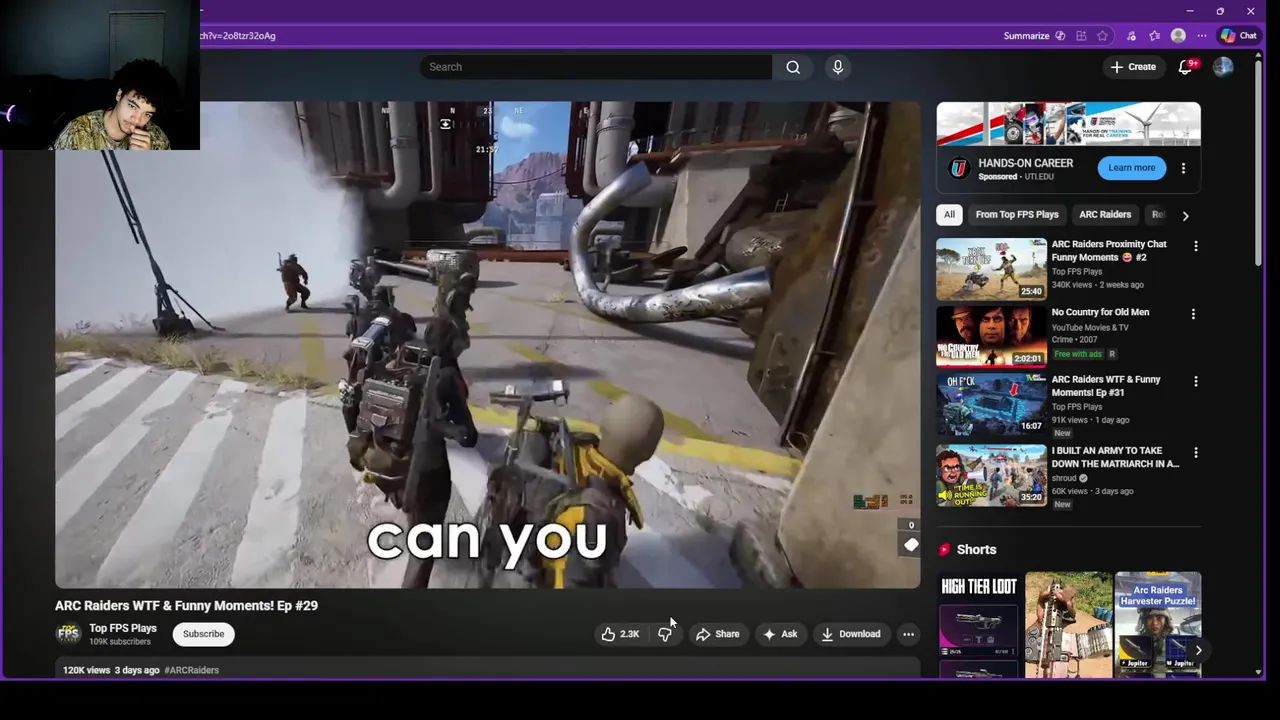Open Top FPS Plays channel avatar
The width and height of the screenshot is (1280, 720).
[68, 634]
